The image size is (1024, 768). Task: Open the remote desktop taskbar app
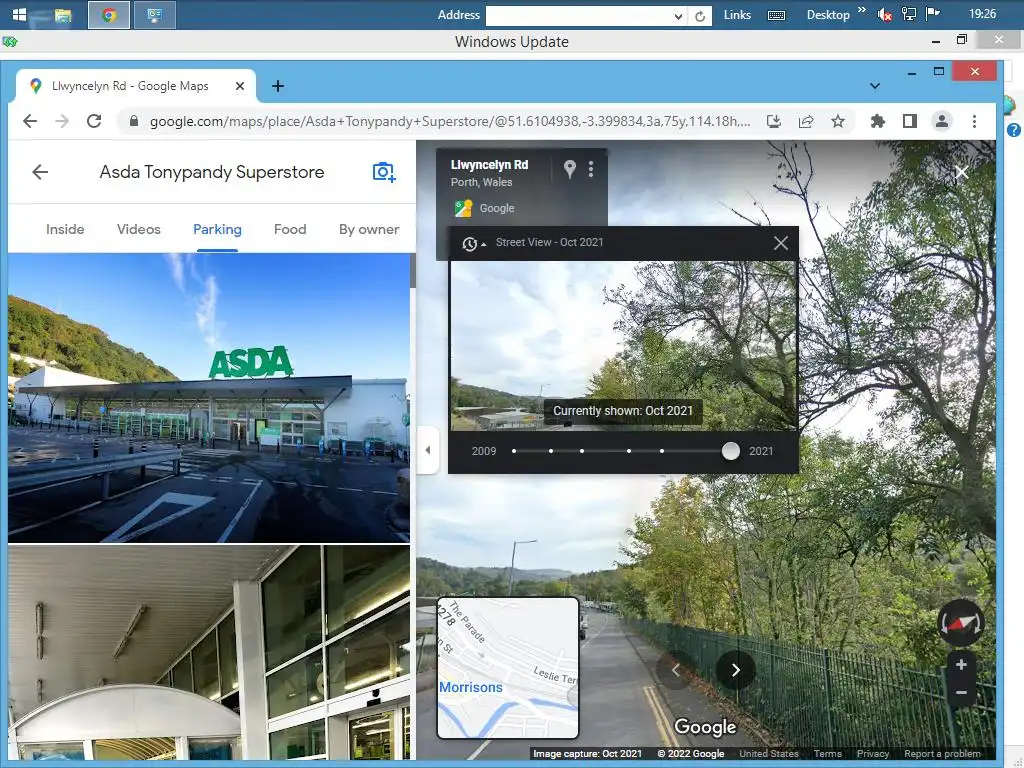(155, 14)
